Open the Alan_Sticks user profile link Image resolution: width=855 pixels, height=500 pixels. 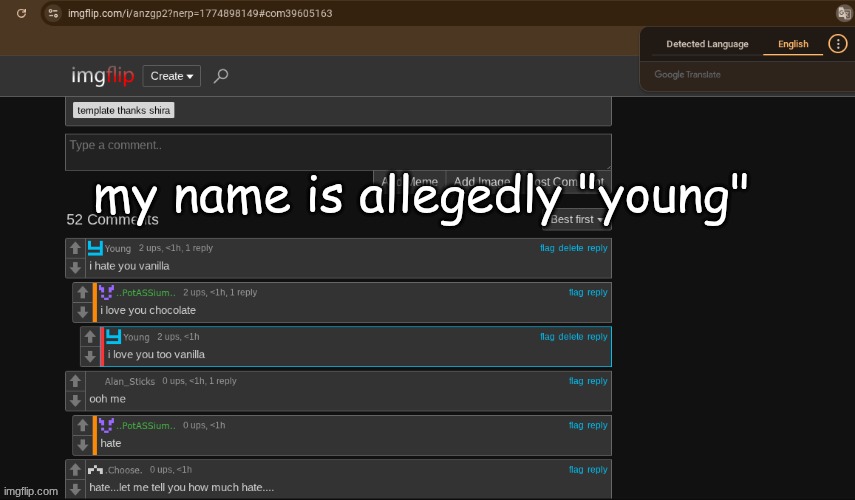[128, 381]
